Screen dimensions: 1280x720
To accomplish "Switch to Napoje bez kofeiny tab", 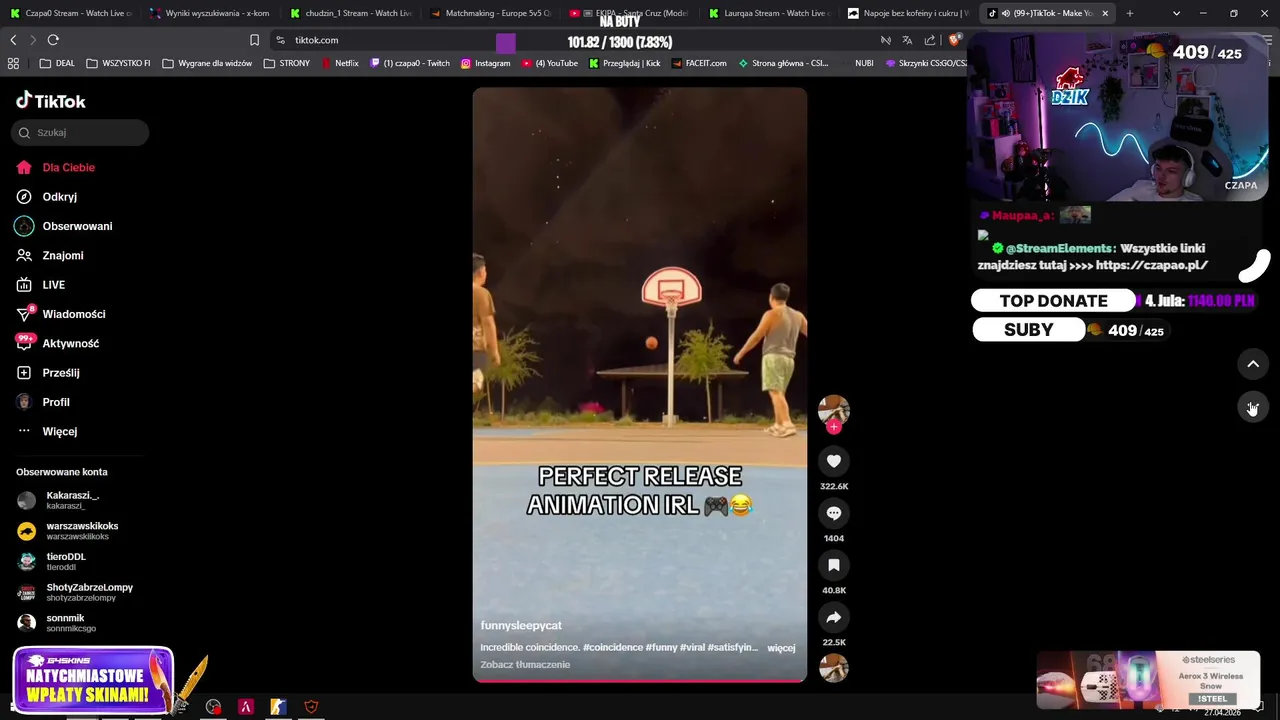I will 907,13.
